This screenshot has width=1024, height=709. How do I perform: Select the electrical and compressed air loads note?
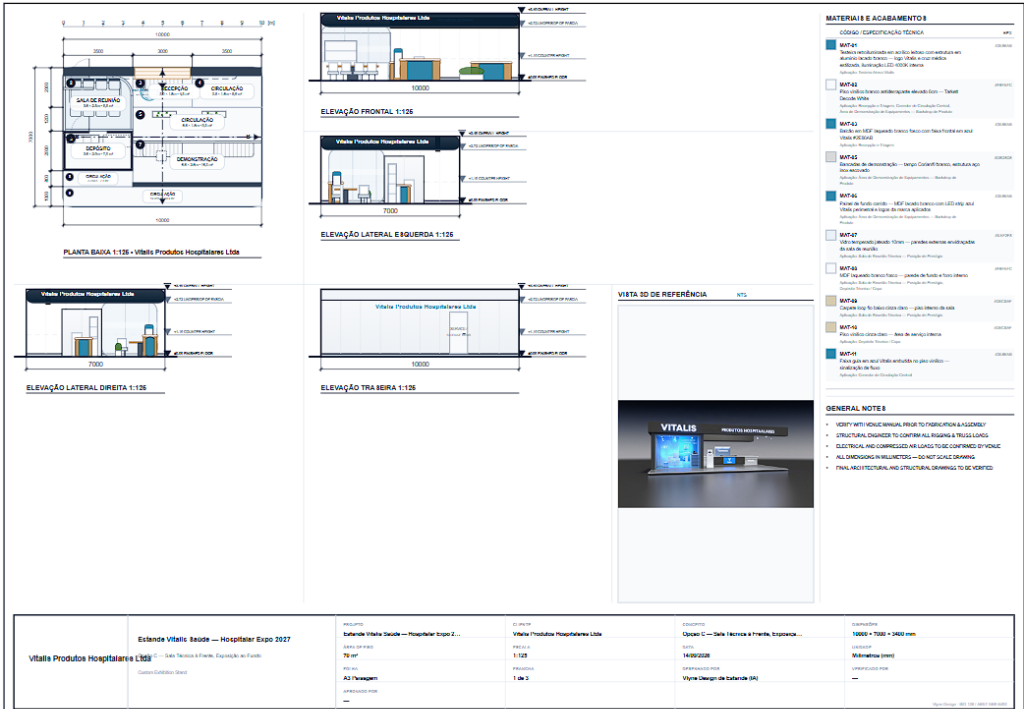918,447
